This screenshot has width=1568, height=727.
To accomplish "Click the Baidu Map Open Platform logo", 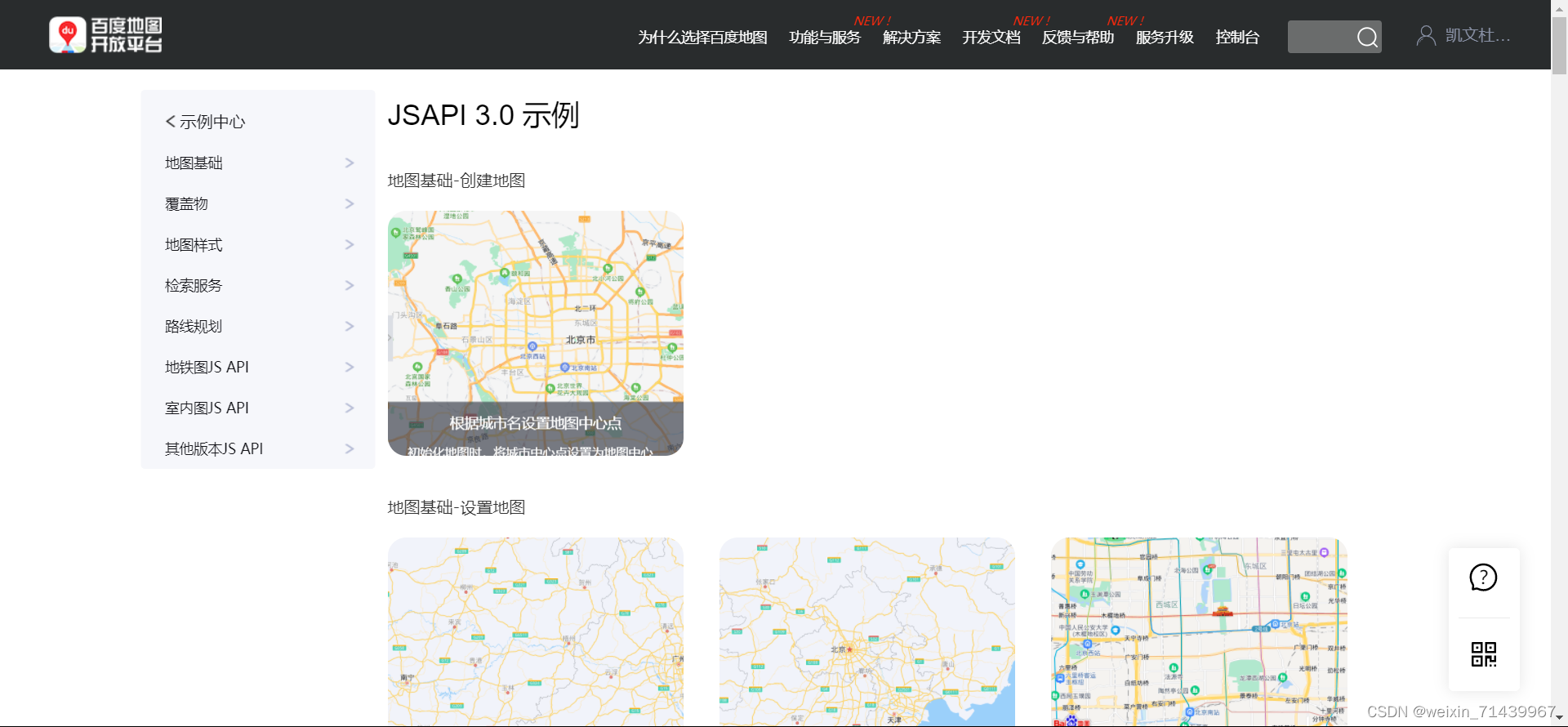I will [106, 35].
